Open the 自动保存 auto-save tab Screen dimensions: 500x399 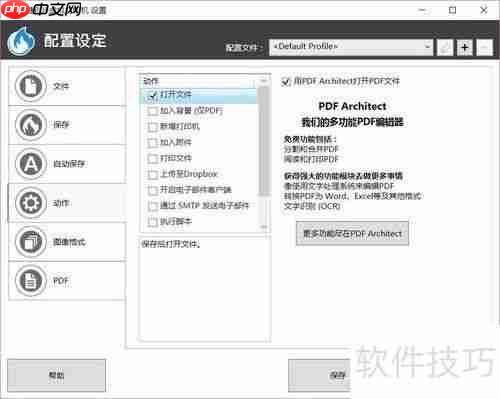click(x=67, y=164)
